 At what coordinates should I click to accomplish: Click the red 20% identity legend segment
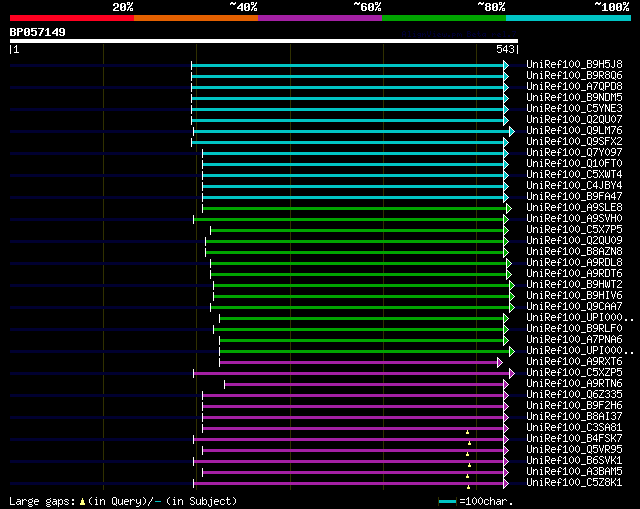click(x=72, y=18)
